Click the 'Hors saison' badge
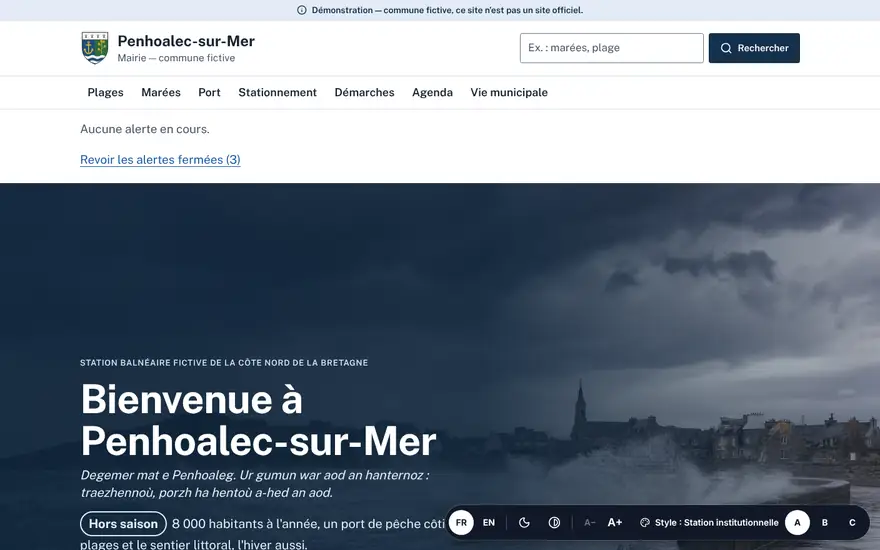The height and width of the screenshot is (550, 880). point(123,524)
